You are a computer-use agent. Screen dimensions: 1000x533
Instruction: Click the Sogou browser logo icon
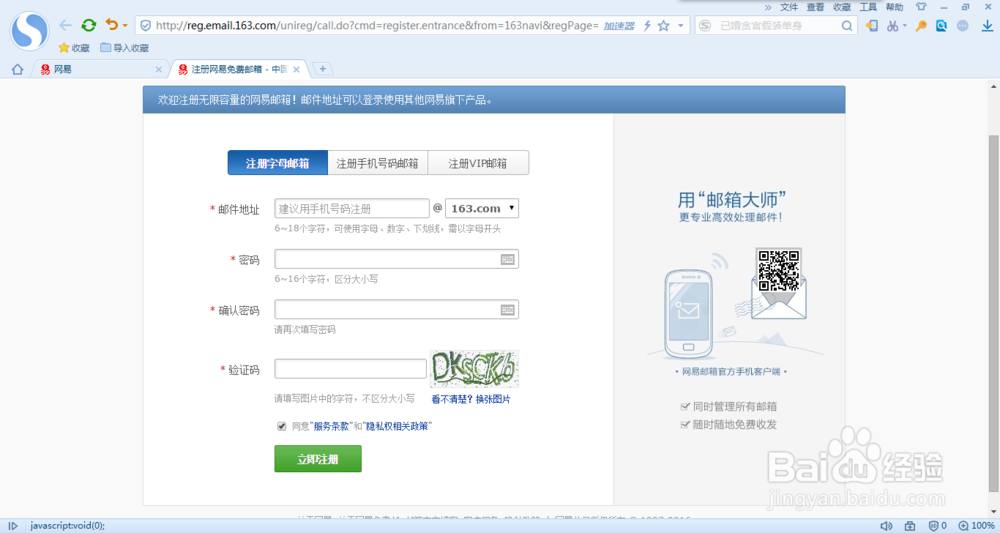coord(29,30)
